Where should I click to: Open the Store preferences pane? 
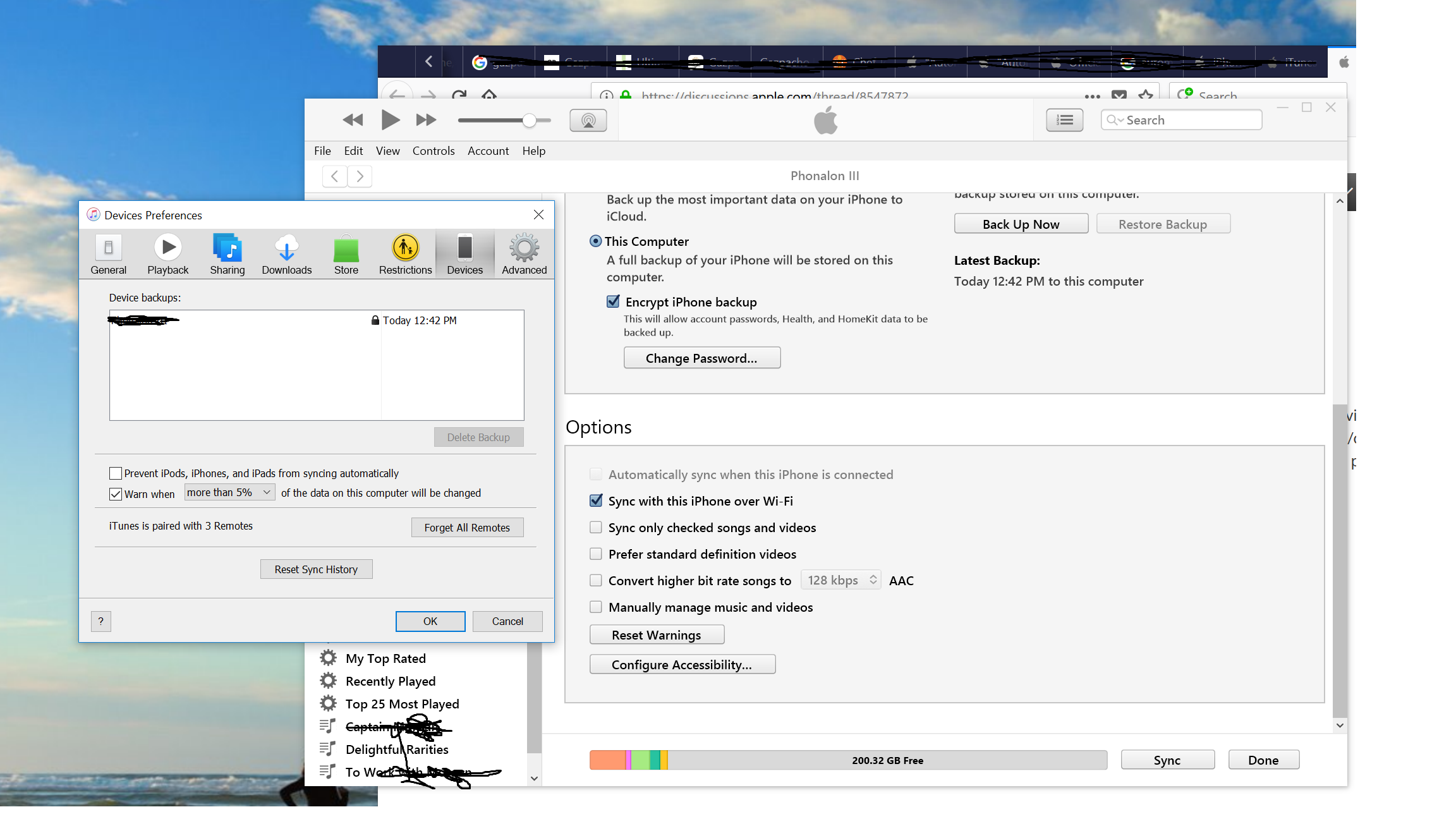click(x=346, y=253)
